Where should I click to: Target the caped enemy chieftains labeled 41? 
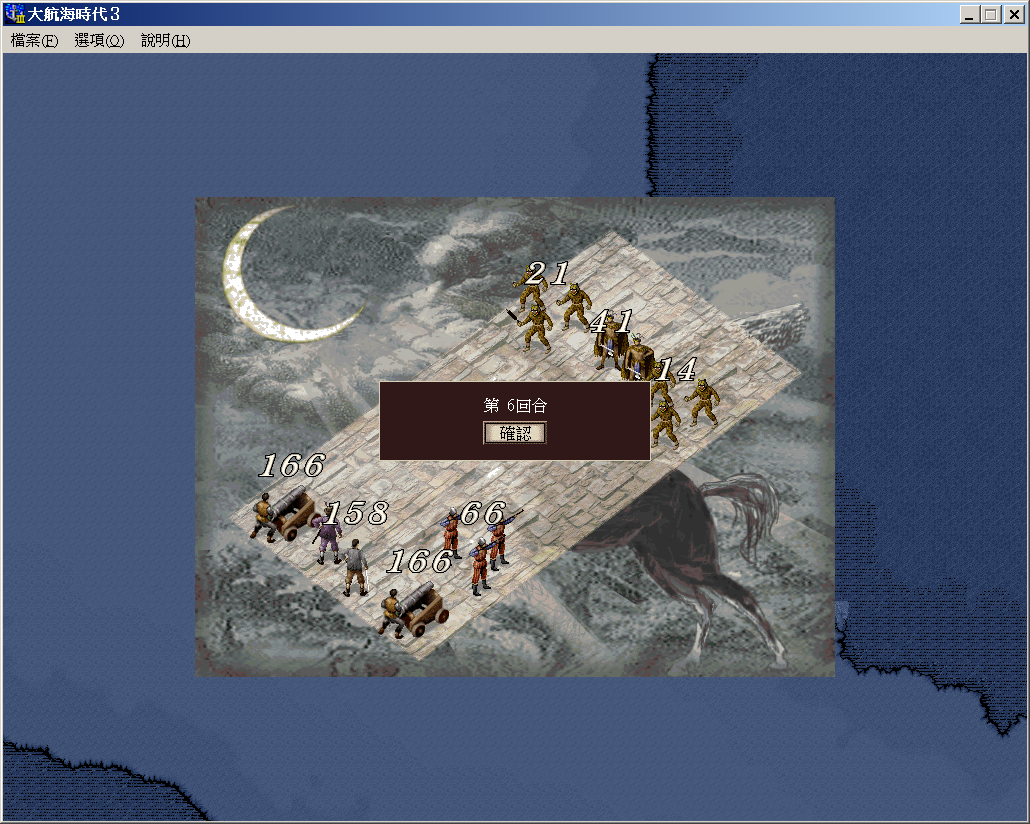pyautogui.click(x=622, y=355)
